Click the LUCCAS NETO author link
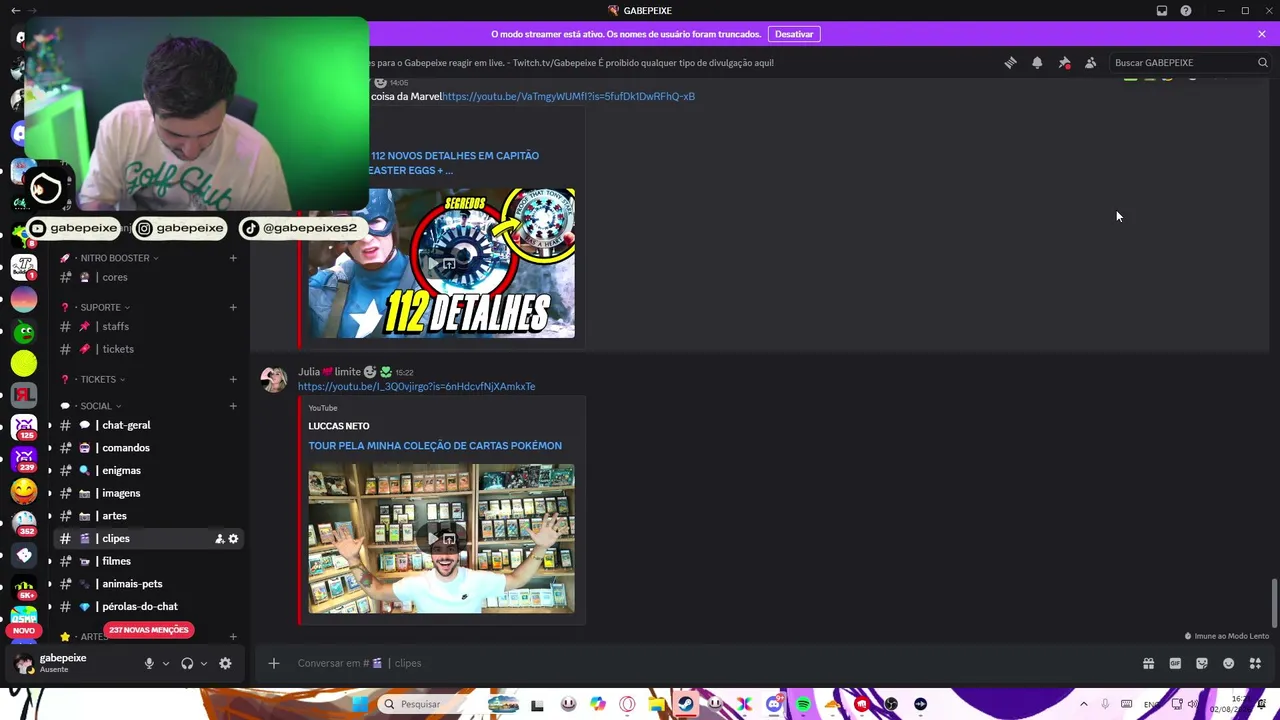1280x720 pixels. pyautogui.click(x=339, y=426)
